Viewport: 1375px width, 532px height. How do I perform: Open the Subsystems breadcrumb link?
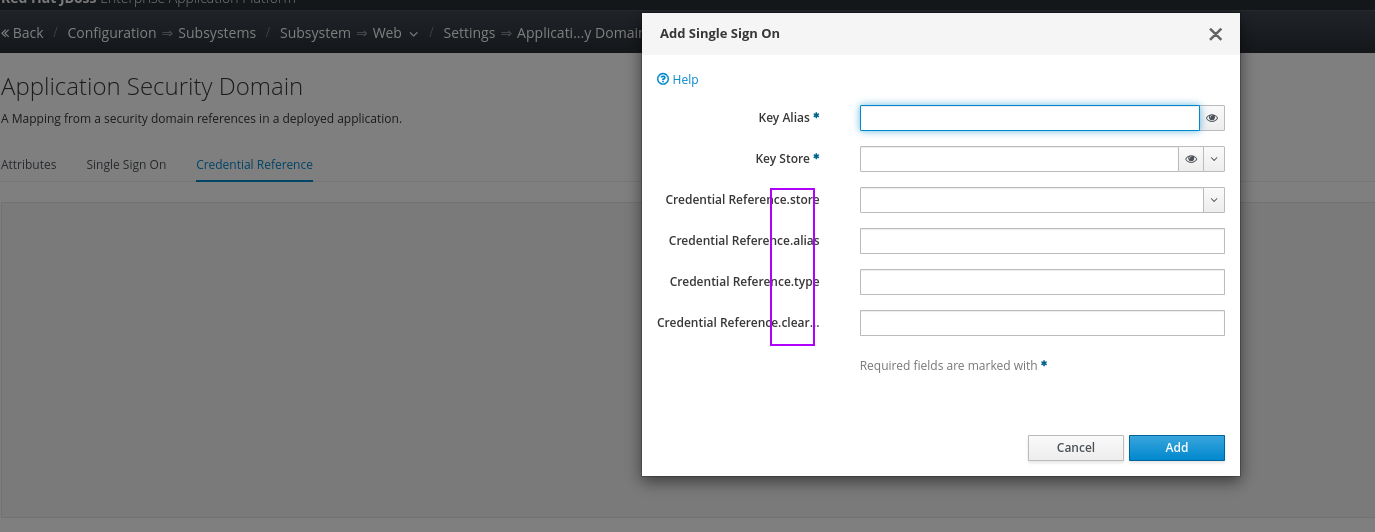[x=217, y=33]
